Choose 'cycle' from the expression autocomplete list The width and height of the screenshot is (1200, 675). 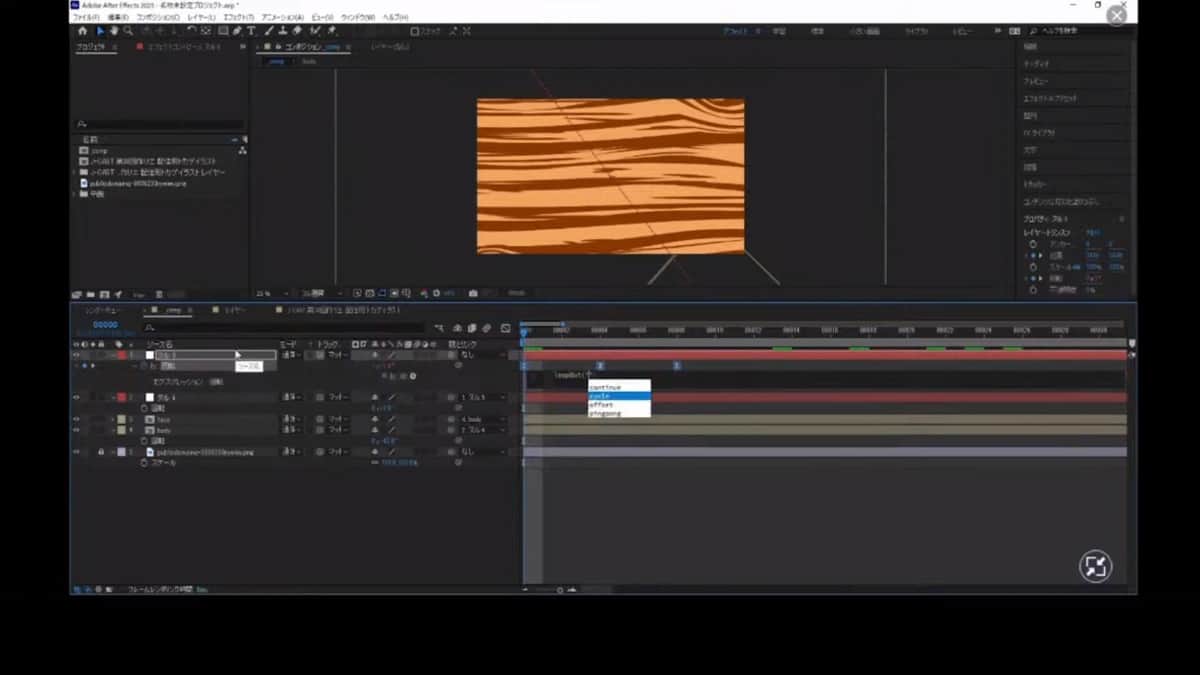point(600,395)
